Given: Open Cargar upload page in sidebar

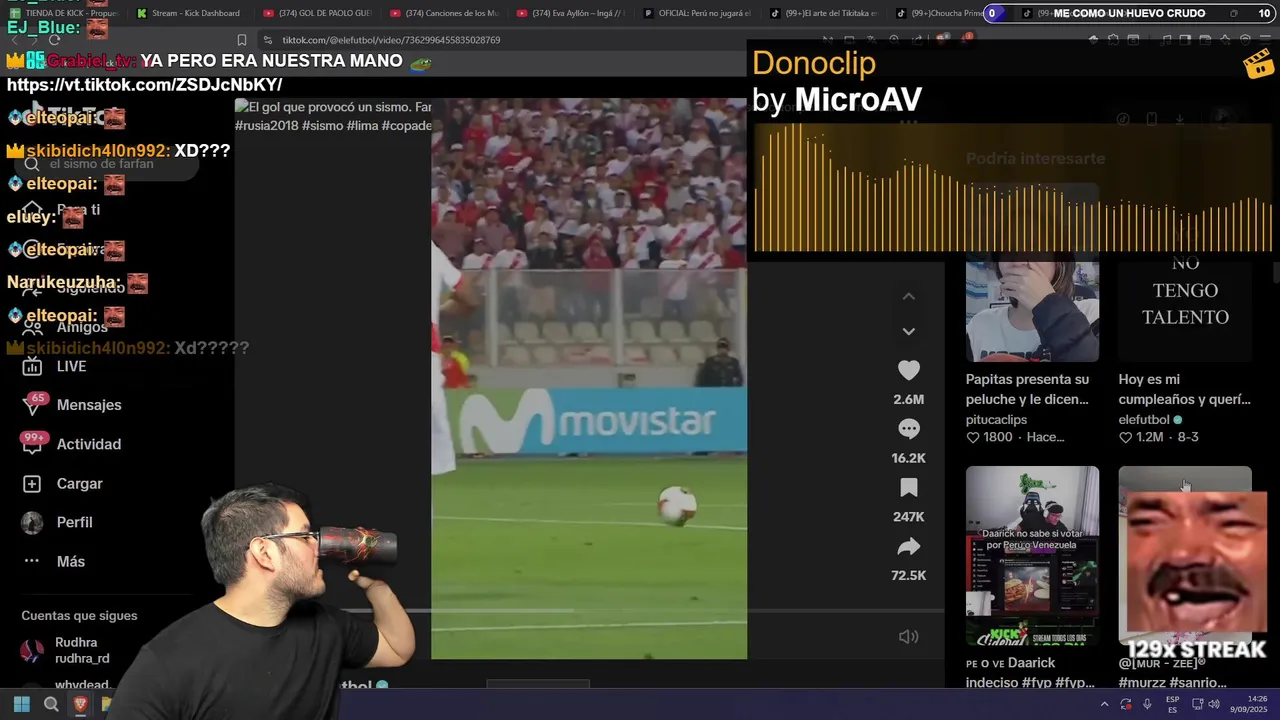Looking at the screenshot, I should tap(79, 483).
